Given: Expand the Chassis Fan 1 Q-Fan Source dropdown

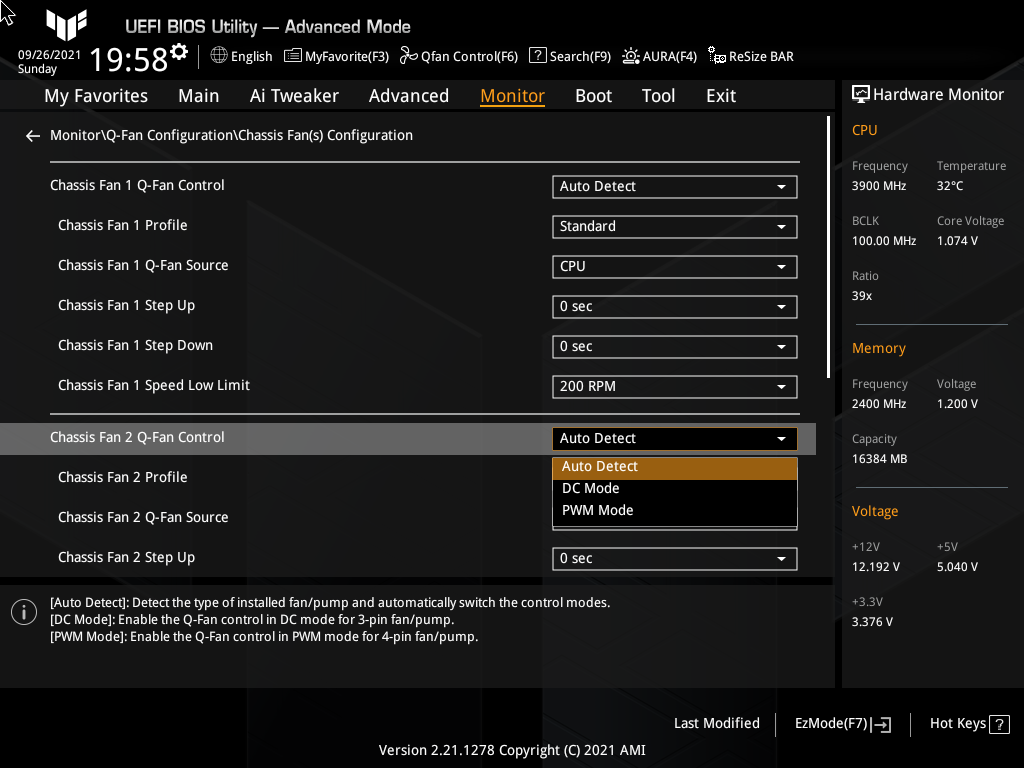Looking at the screenshot, I should click(x=674, y=266).
